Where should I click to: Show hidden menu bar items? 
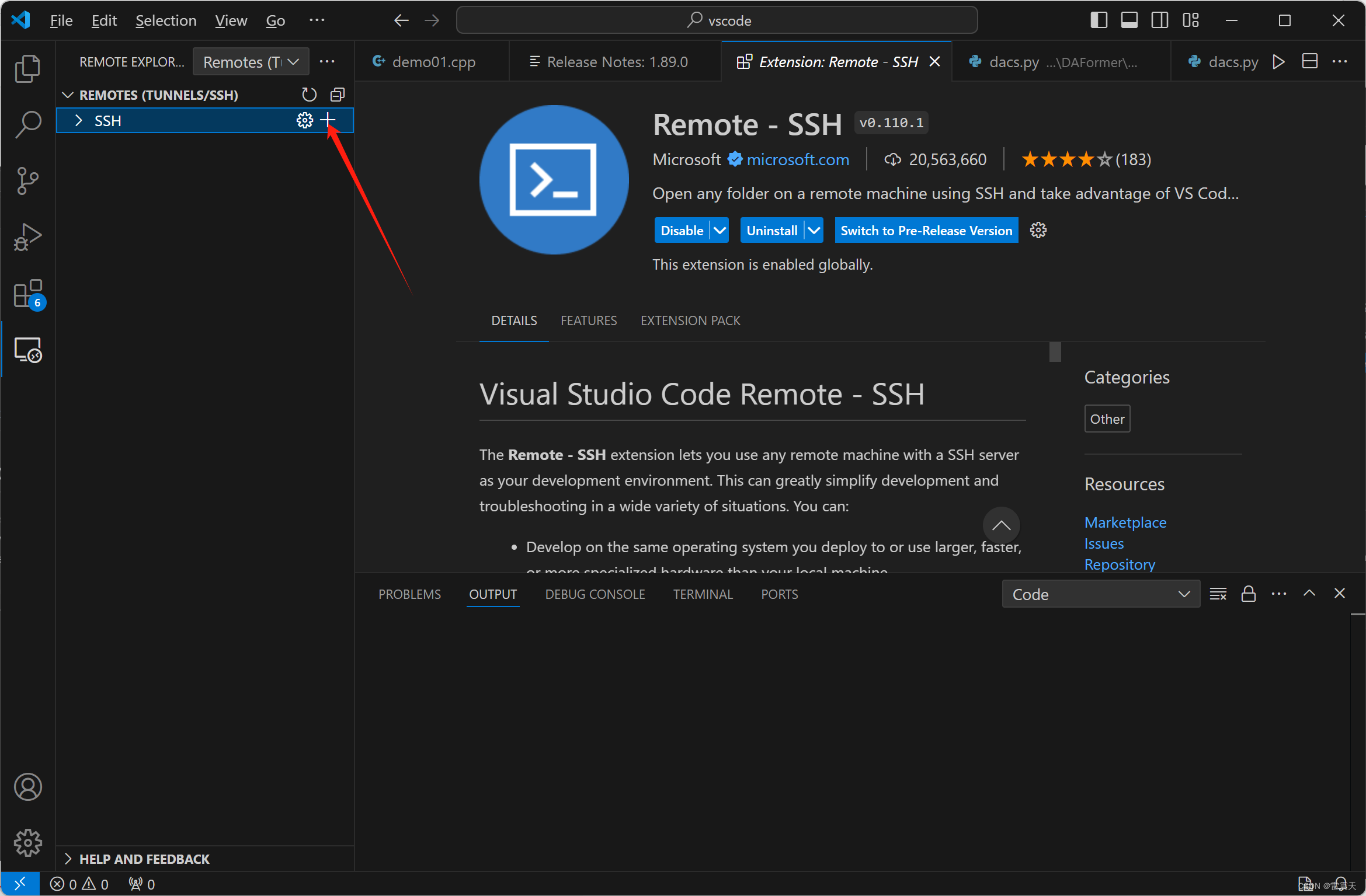pos(317,20)
